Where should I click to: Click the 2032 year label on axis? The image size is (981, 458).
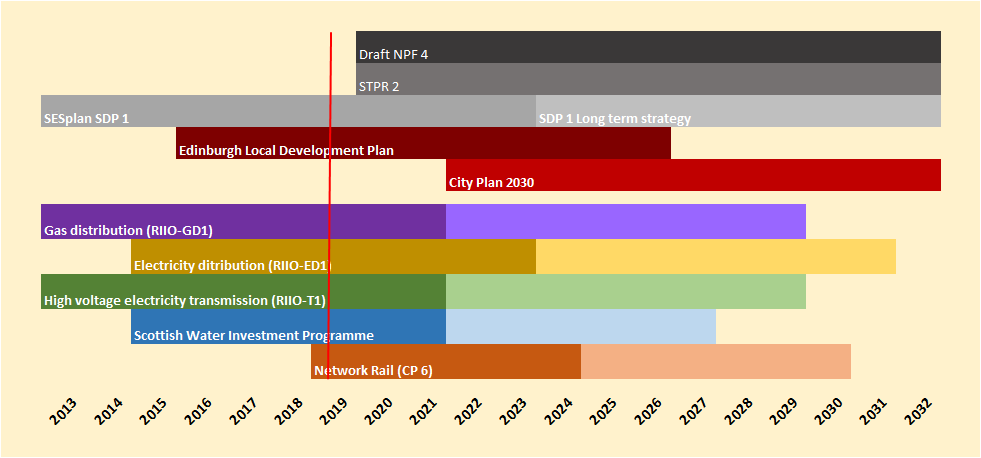pos(918,411)
